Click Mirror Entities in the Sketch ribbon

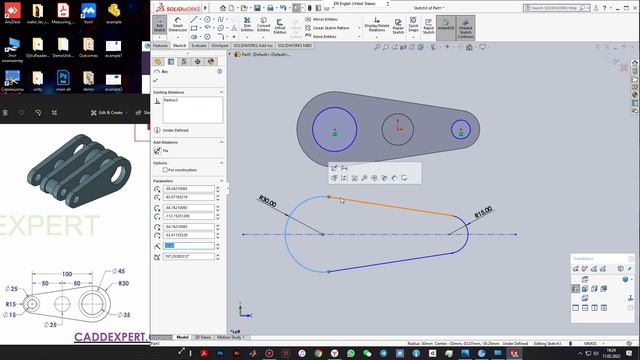tap(321, 19)
